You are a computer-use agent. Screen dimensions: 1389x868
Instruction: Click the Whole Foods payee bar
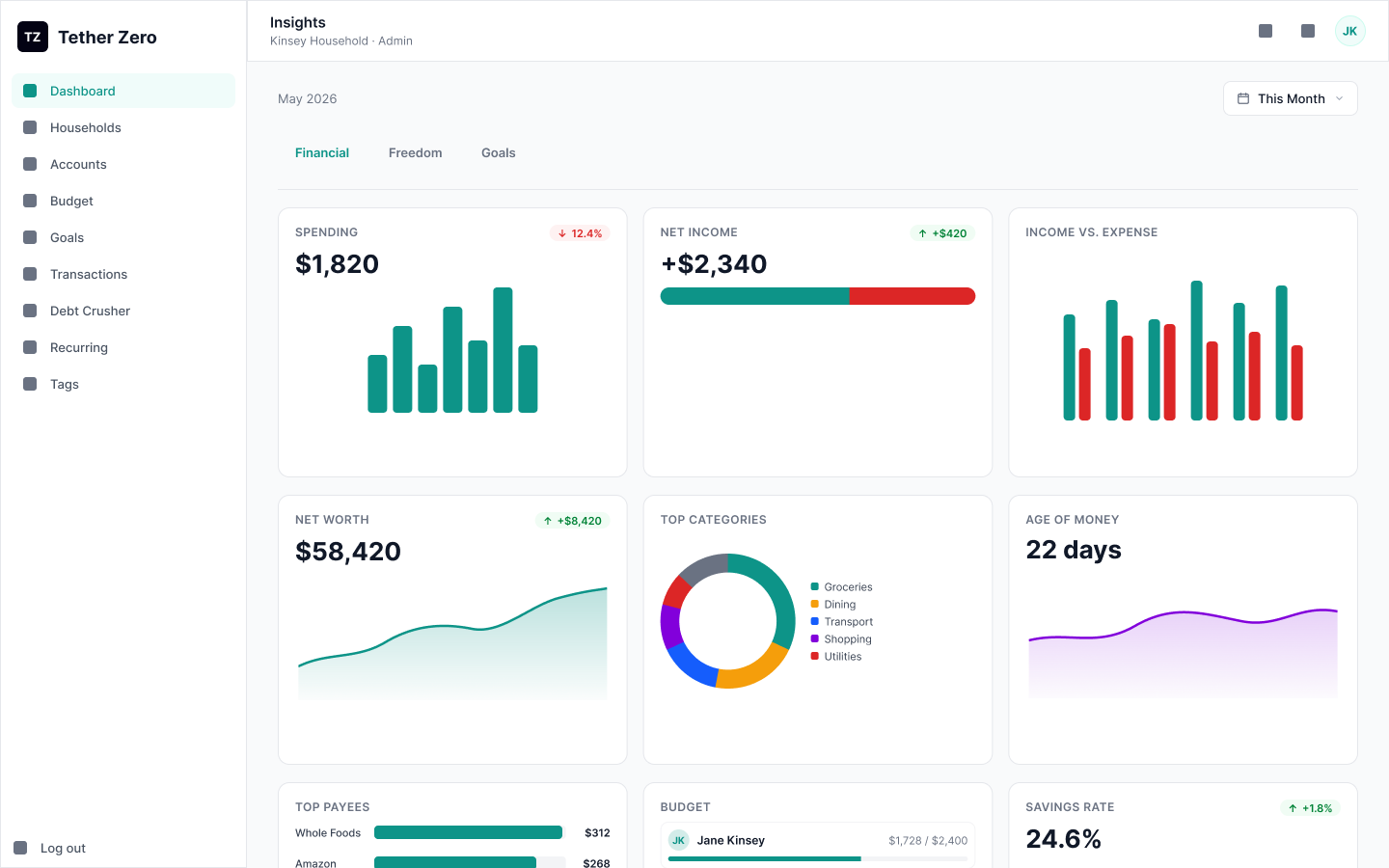(x=468, y=832)
